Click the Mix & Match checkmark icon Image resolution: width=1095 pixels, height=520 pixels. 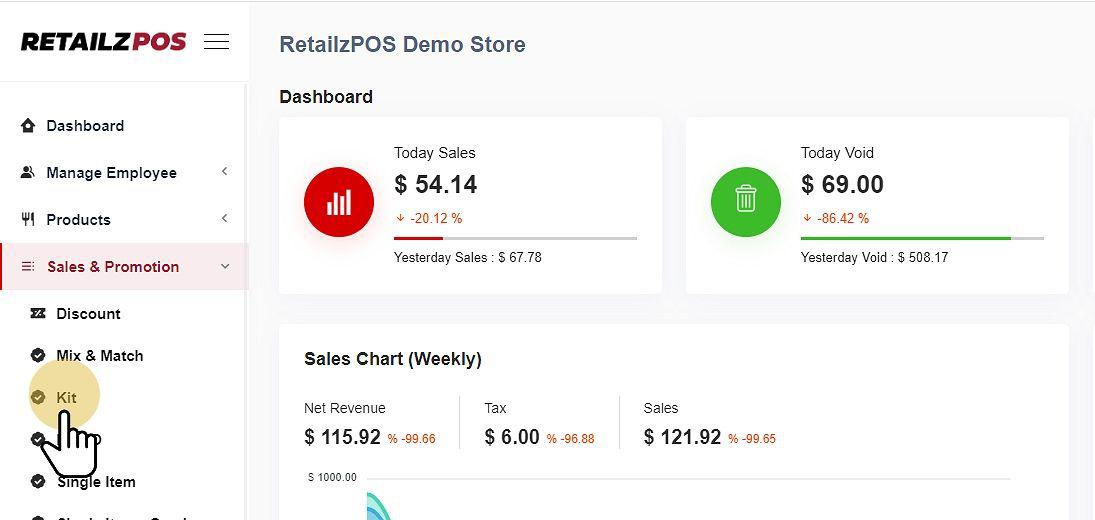point(38,356)
